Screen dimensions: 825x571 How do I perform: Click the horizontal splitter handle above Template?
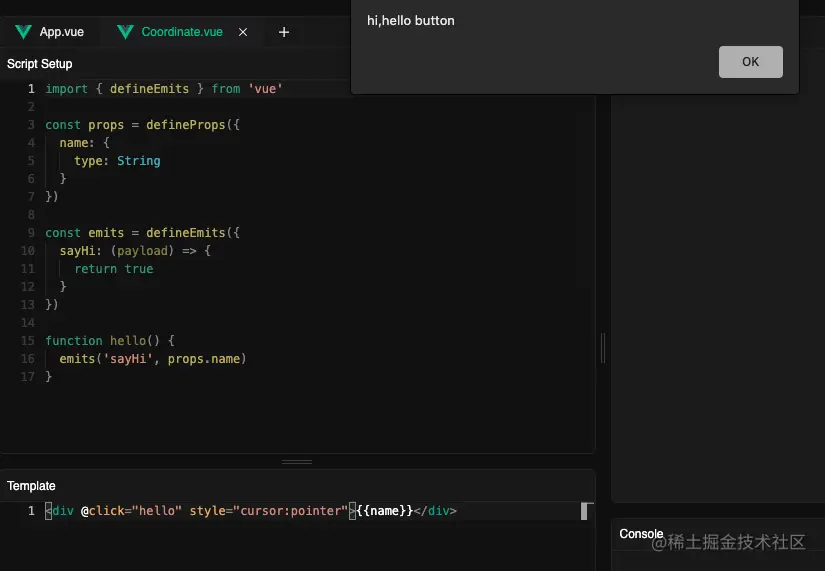coord(297,462)
